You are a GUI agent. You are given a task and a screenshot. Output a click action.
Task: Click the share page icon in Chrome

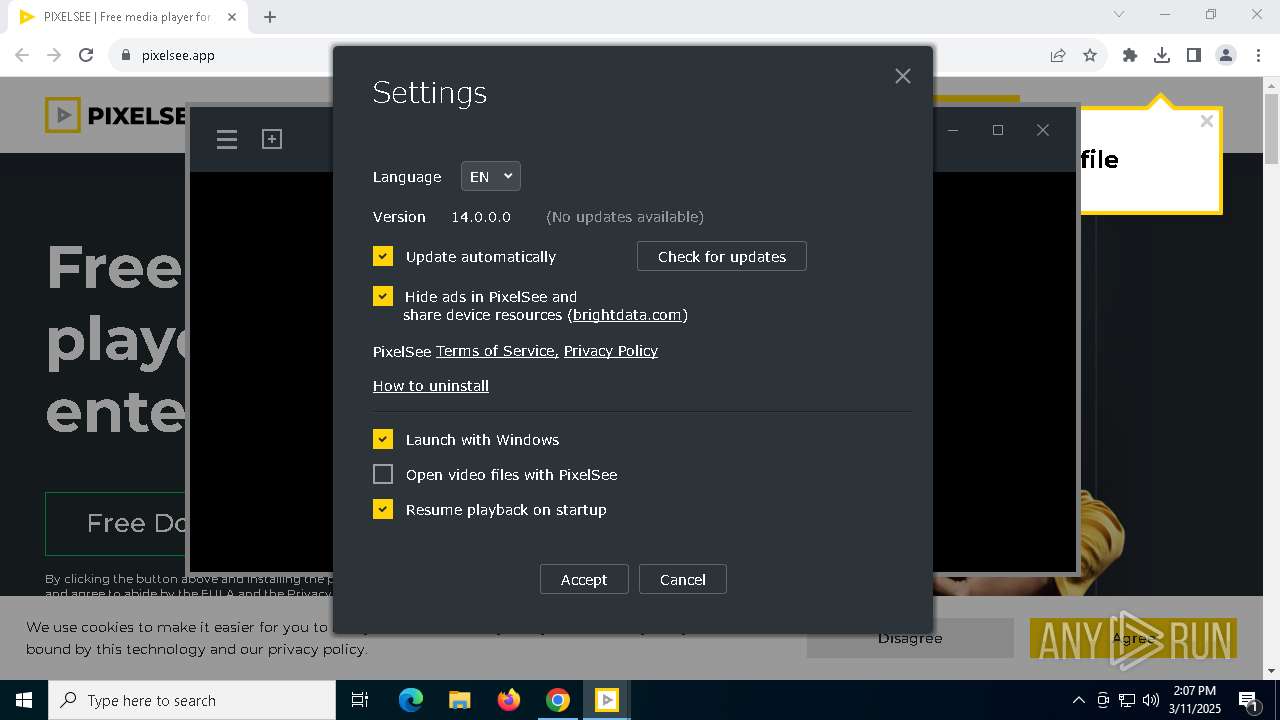[1058, 55]
